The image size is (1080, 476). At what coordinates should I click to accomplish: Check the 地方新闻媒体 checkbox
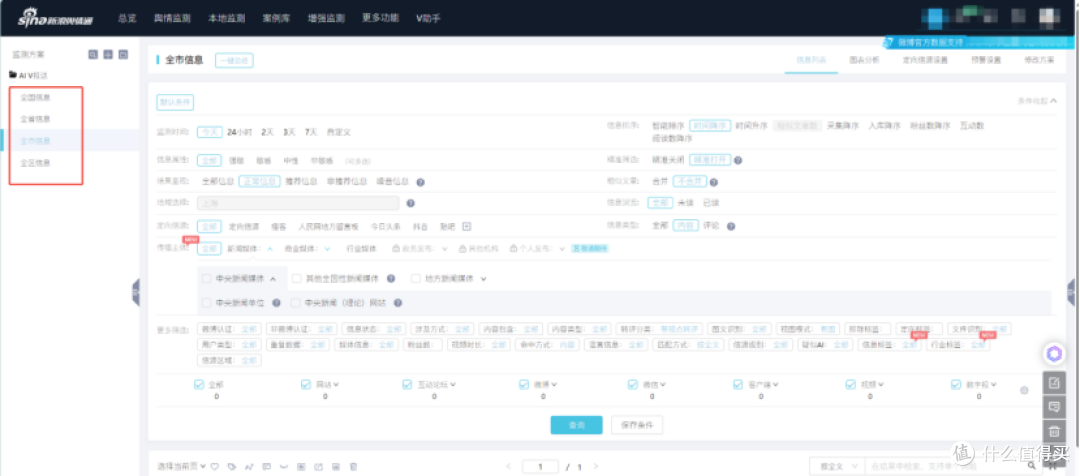click(415, 279)
